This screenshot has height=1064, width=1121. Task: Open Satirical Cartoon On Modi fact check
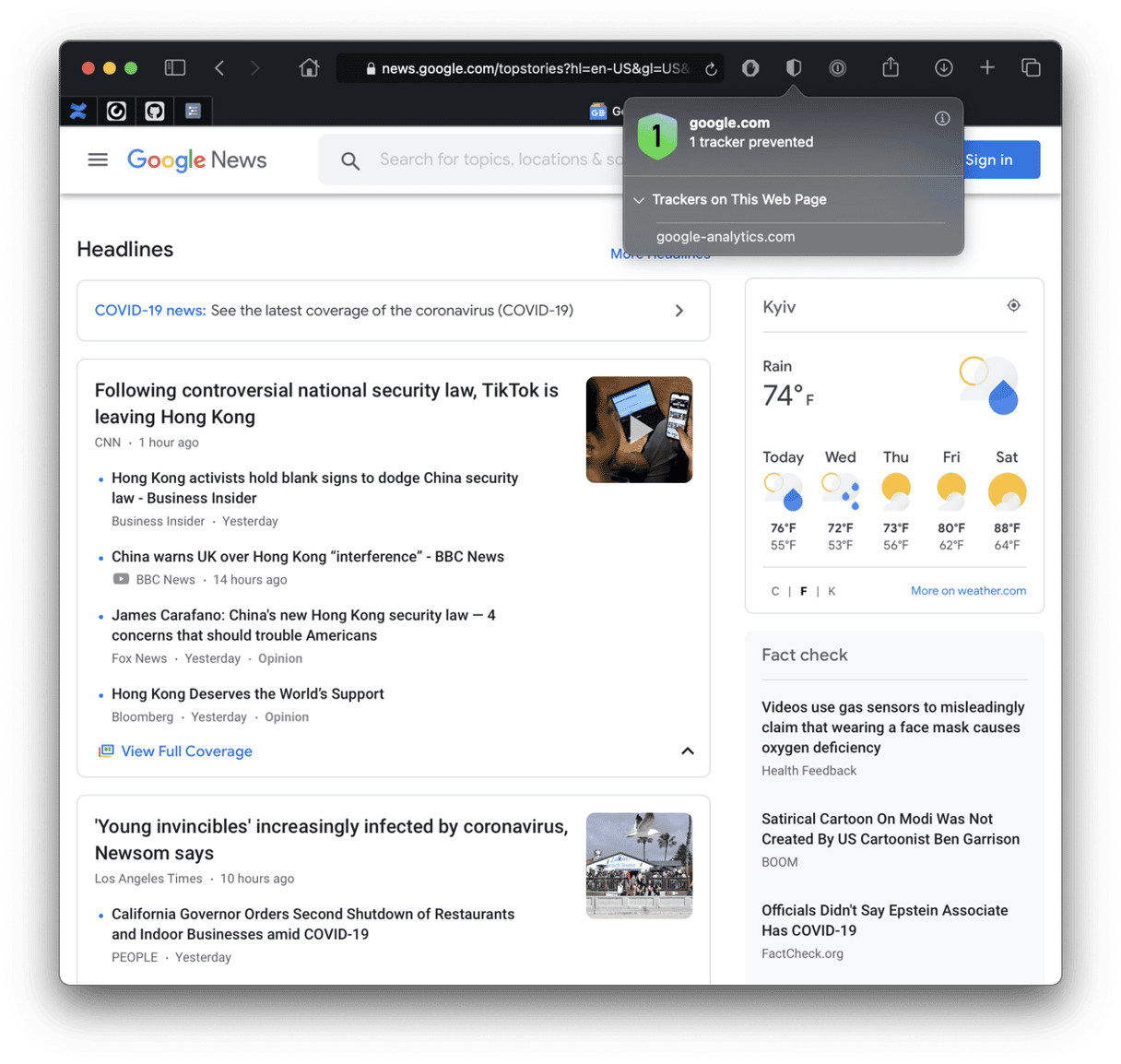(x=891, y=829)
